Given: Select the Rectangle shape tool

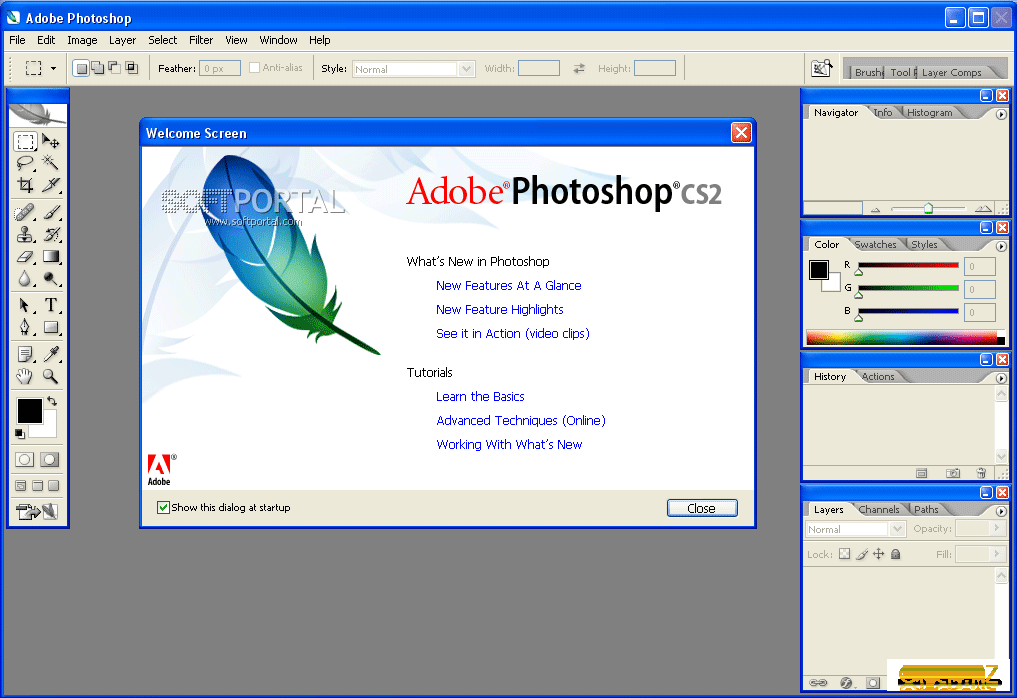Looking at the screenshot, I should tap(51, 327).
